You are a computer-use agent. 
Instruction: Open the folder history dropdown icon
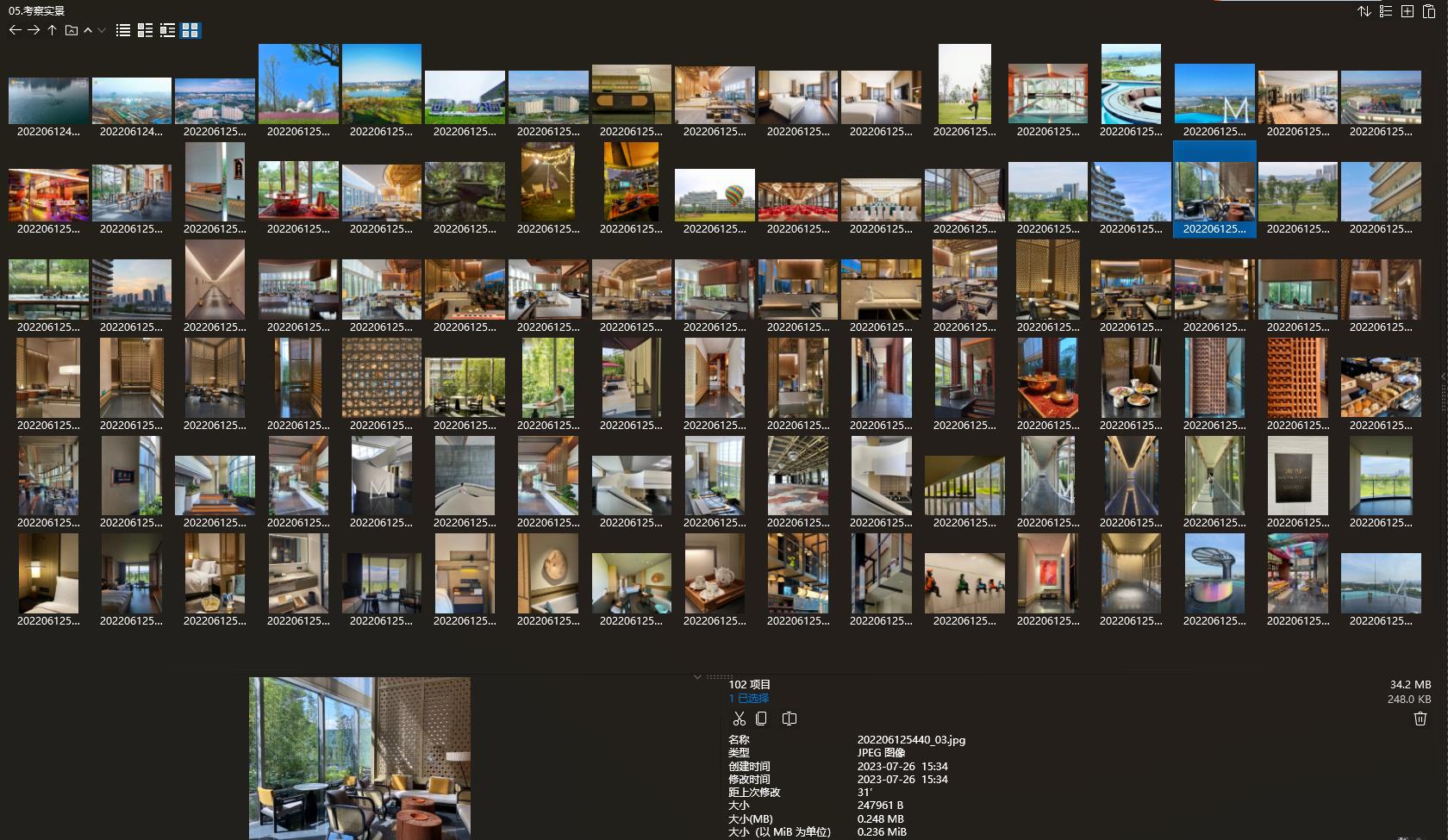[x=72, y=30]
